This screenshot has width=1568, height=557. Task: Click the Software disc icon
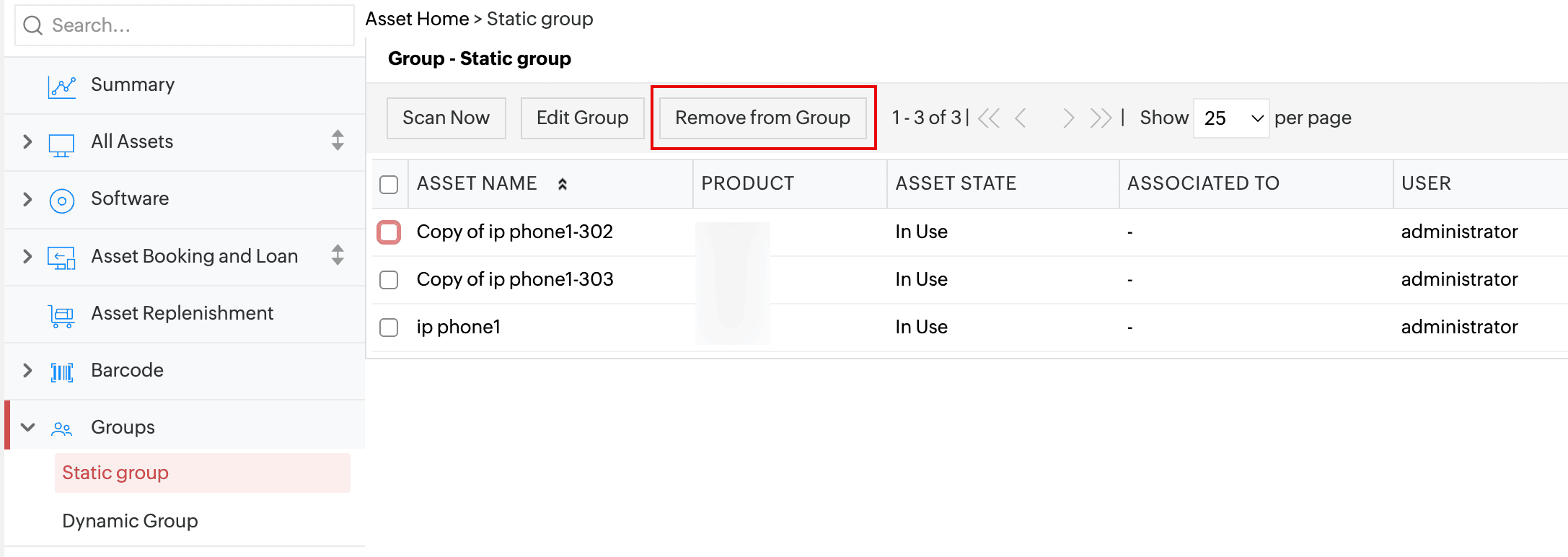coord(62,200)
